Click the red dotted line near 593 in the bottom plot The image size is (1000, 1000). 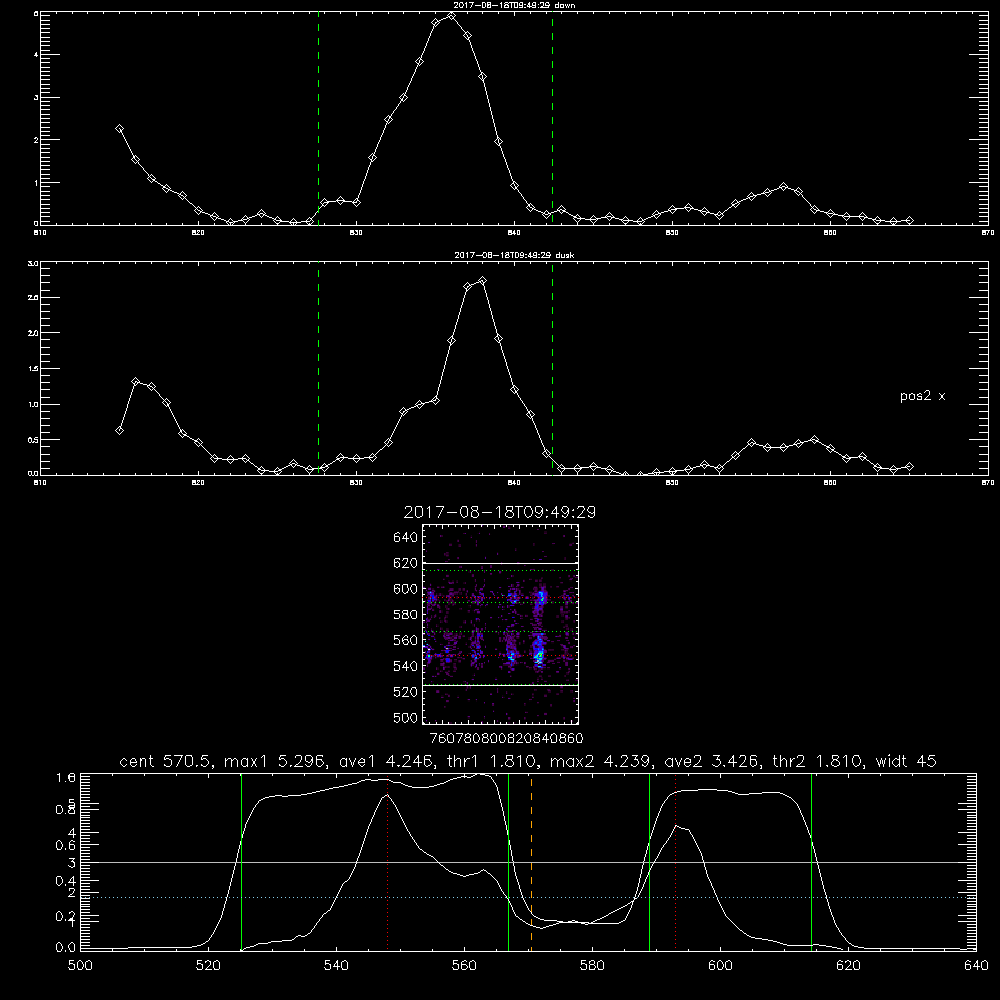675,861
